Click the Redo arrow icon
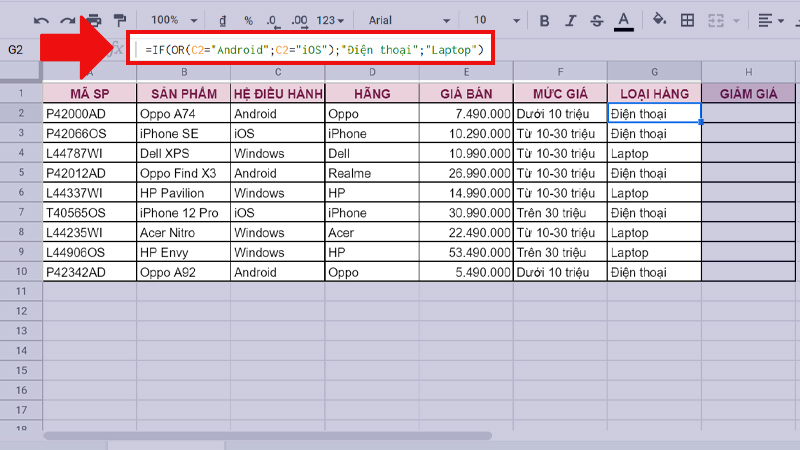The image size is (800, 450). pyautogui.click(x=67, y=20)
